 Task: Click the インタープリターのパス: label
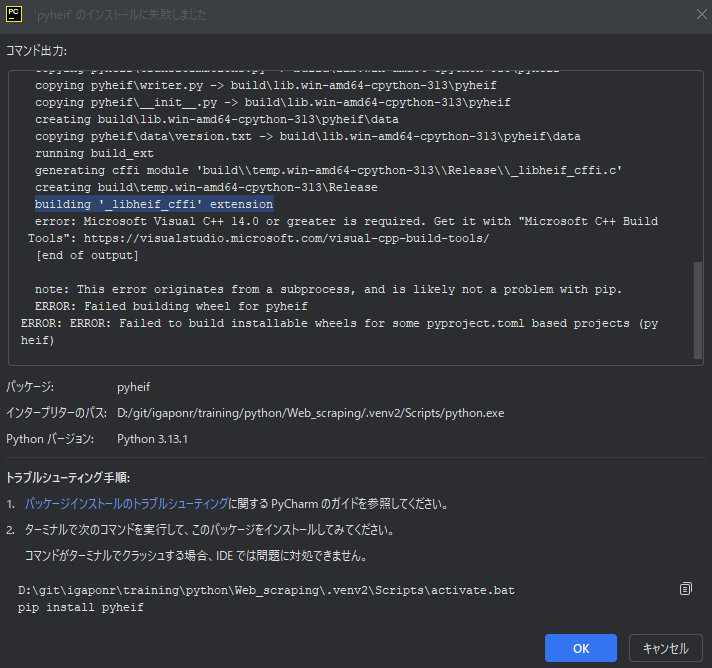56,413
